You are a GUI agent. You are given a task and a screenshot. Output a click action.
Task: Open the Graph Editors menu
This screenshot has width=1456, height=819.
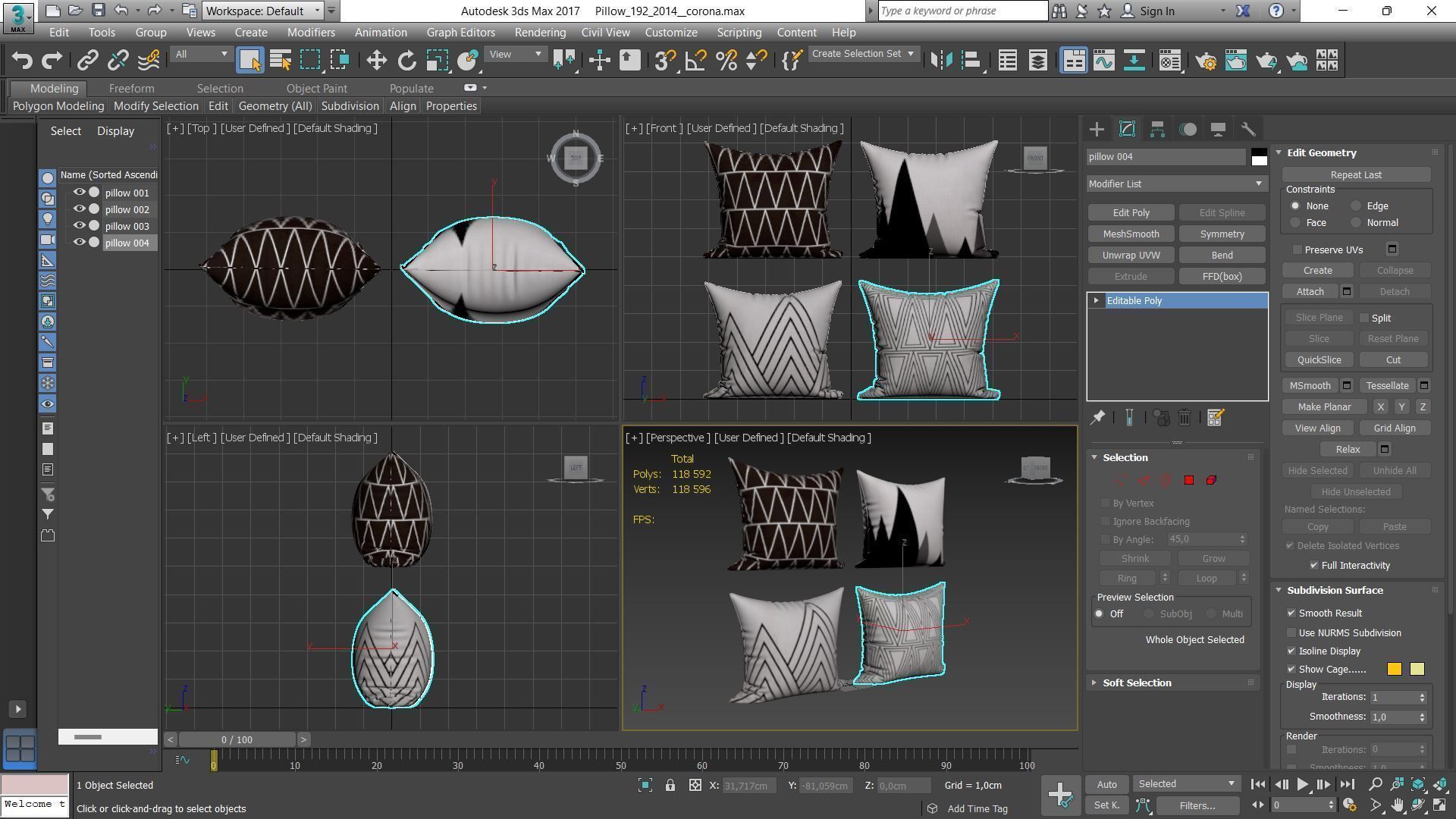(x=460, y=33)
